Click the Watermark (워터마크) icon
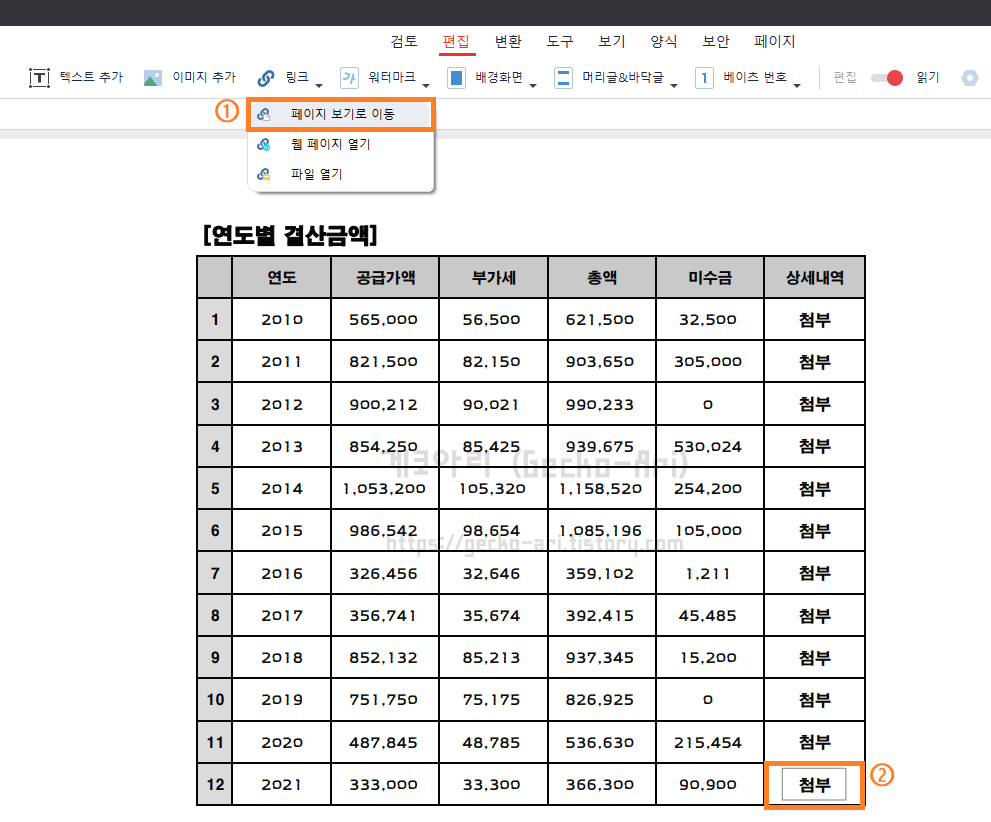 (x=349, y=78)
